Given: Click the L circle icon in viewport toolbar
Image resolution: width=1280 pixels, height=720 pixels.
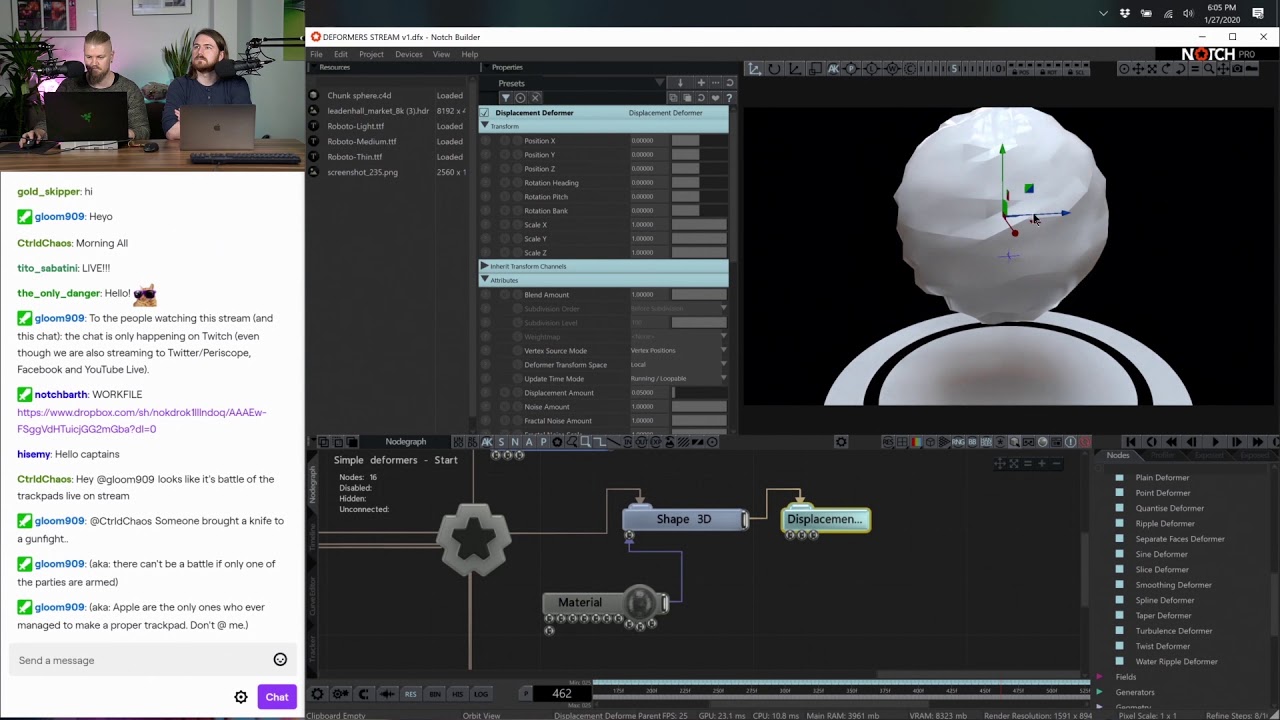Looking at the screenshot, I should click(873, 69).
